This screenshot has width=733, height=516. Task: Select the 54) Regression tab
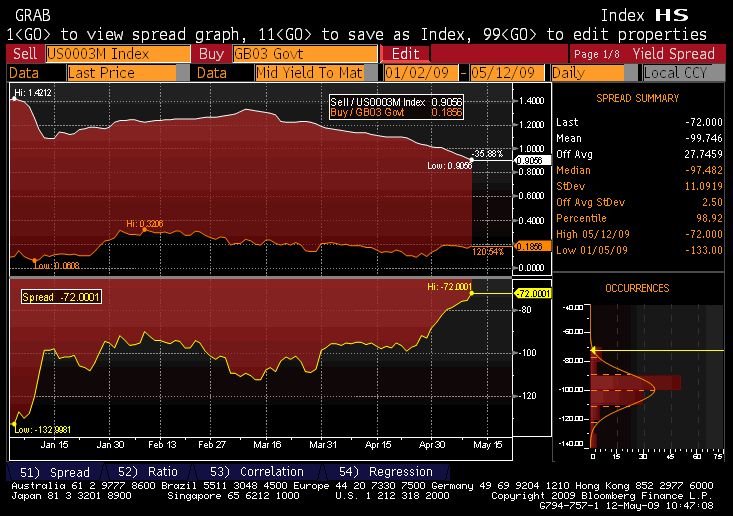tap(386, 472)
